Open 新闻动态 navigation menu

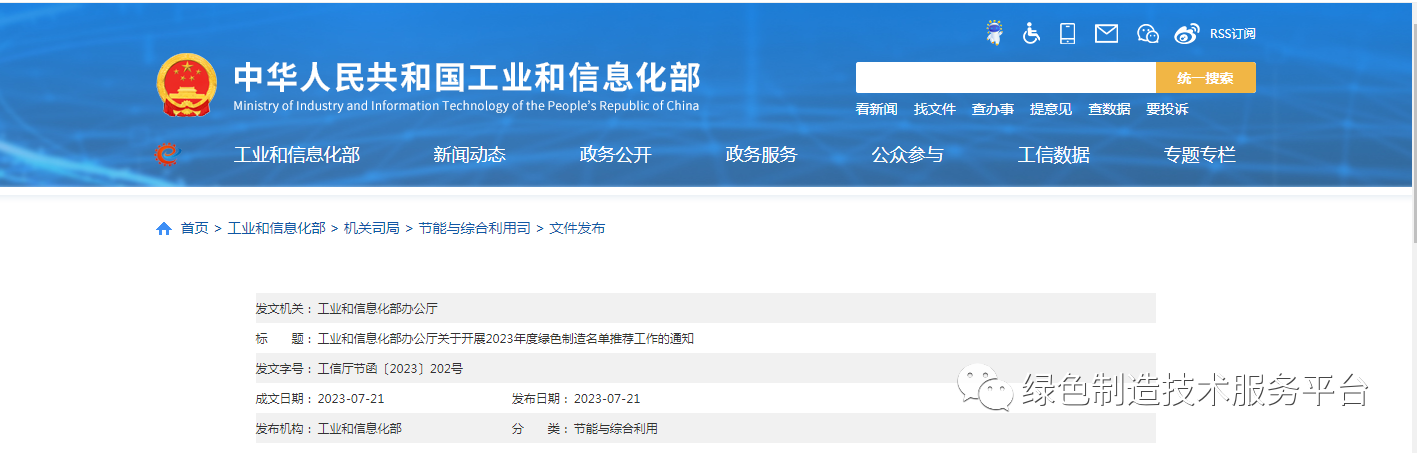tap(469, 155)
